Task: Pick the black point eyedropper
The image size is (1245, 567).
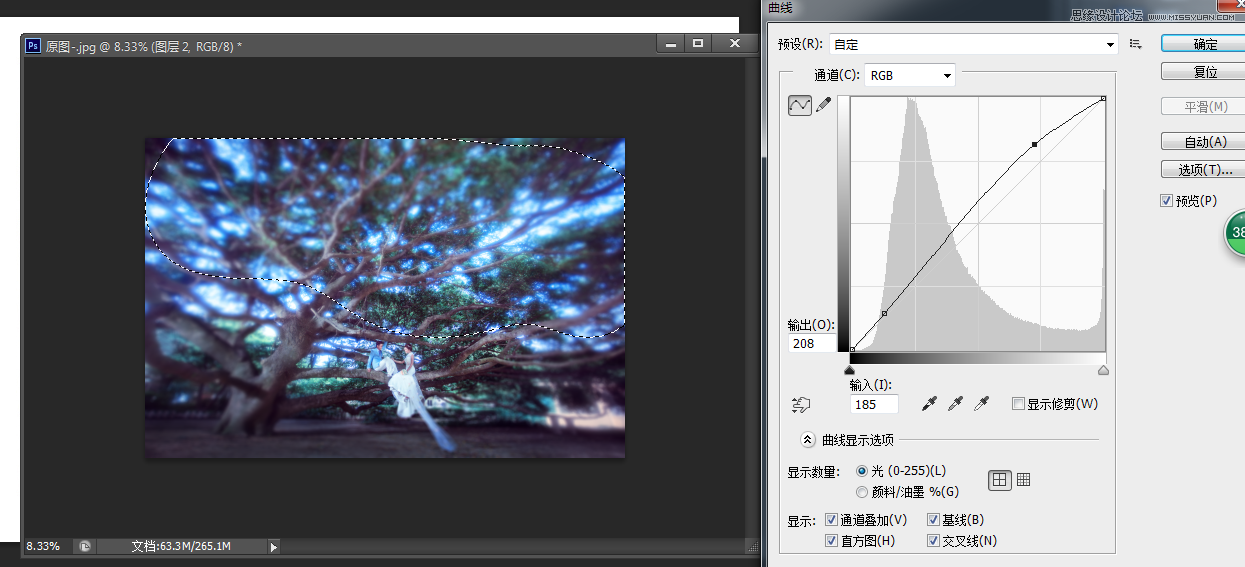Action: point(930,404)
